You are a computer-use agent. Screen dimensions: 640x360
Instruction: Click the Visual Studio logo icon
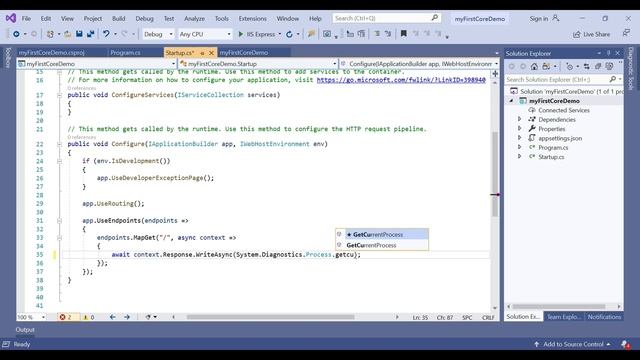pos(11,18)
